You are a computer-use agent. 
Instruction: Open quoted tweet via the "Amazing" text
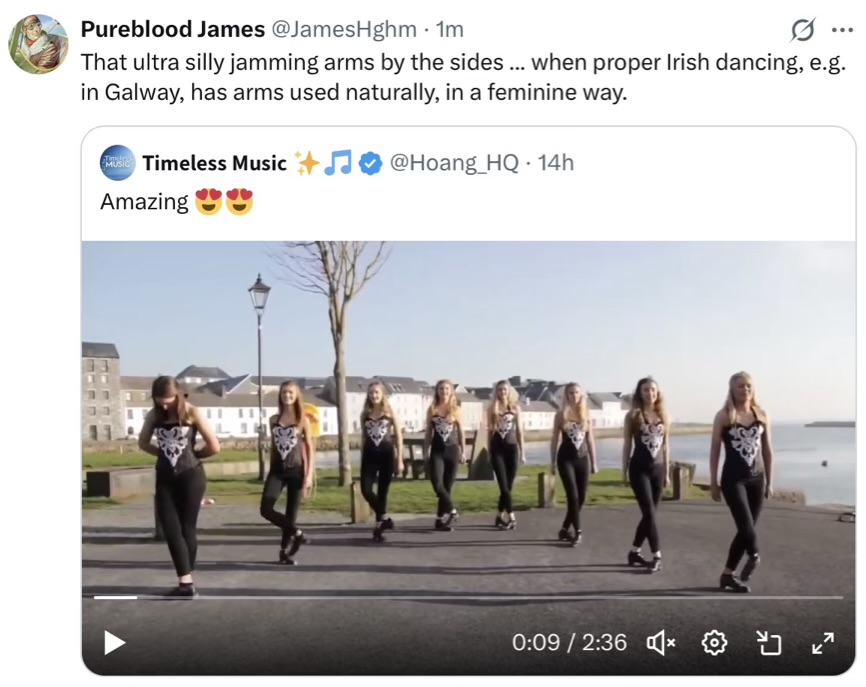(144, 201)
